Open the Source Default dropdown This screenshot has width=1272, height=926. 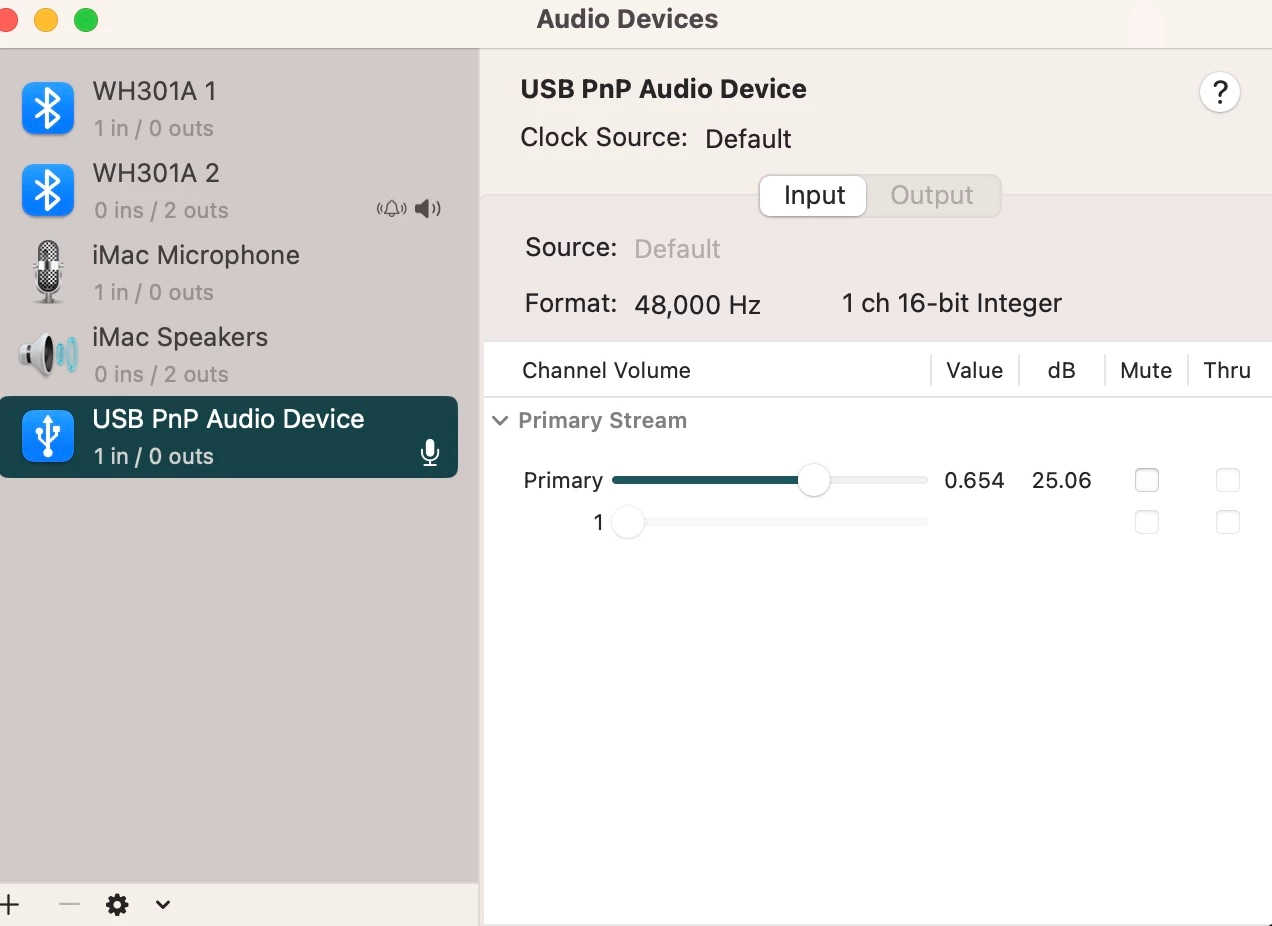point(677,249)
